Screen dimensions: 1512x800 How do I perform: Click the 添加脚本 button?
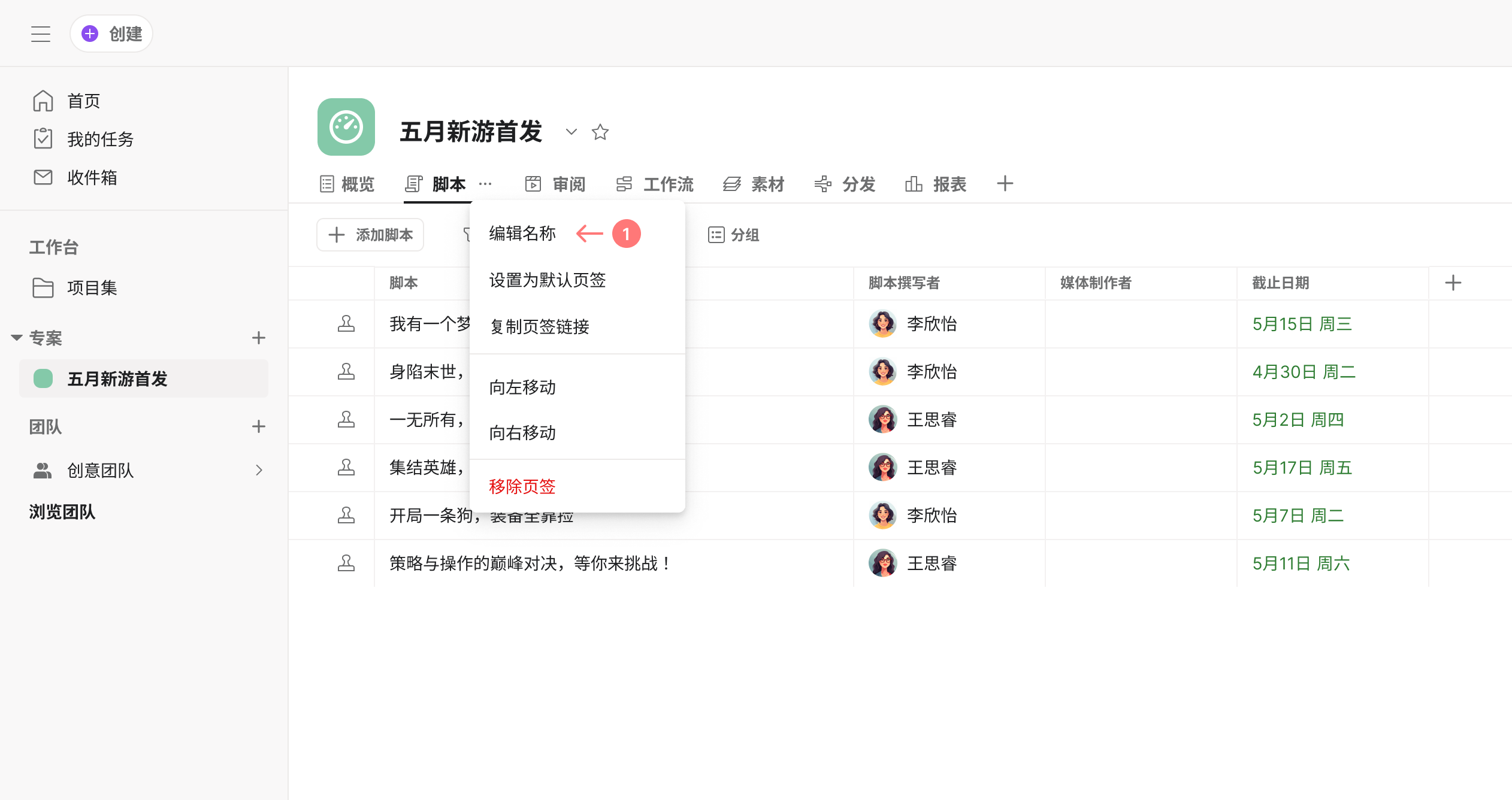pos(370,235)
